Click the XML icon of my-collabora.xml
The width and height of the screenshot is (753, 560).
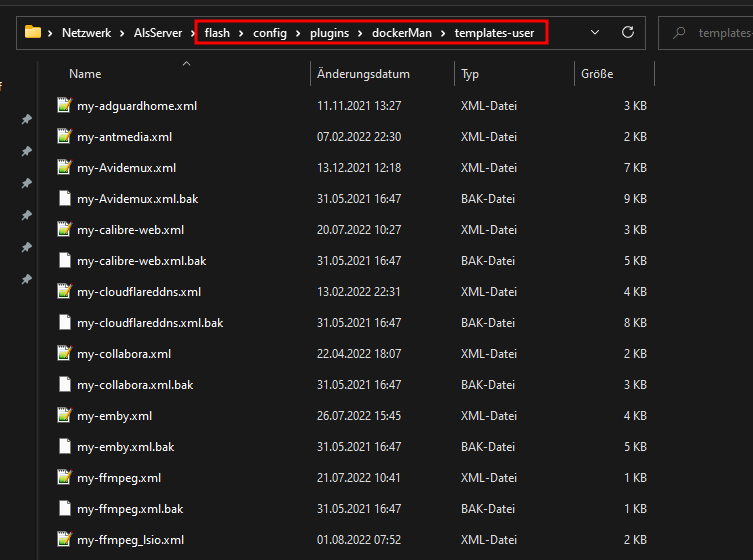[x=64, y=353]
